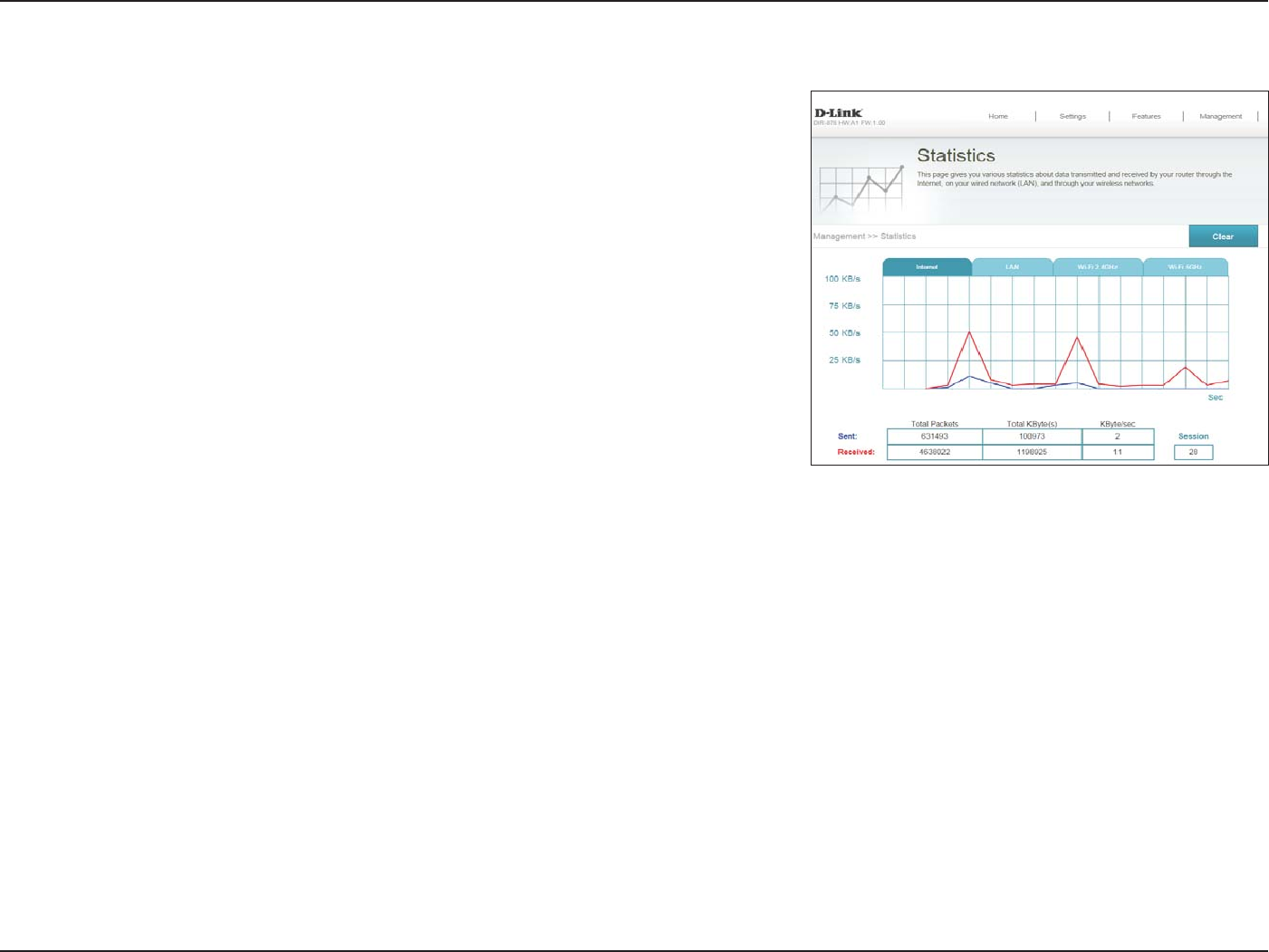
Task: Click the KByte/sec column header
Action: (x=1118, y=424)
